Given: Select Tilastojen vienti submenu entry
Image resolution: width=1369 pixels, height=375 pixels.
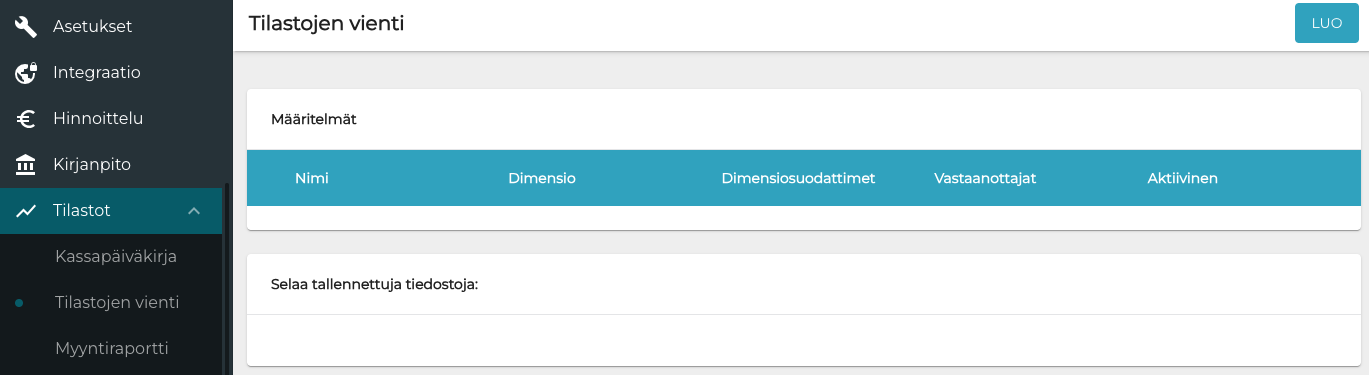Looking at the screenshot, I should (117, 302).
